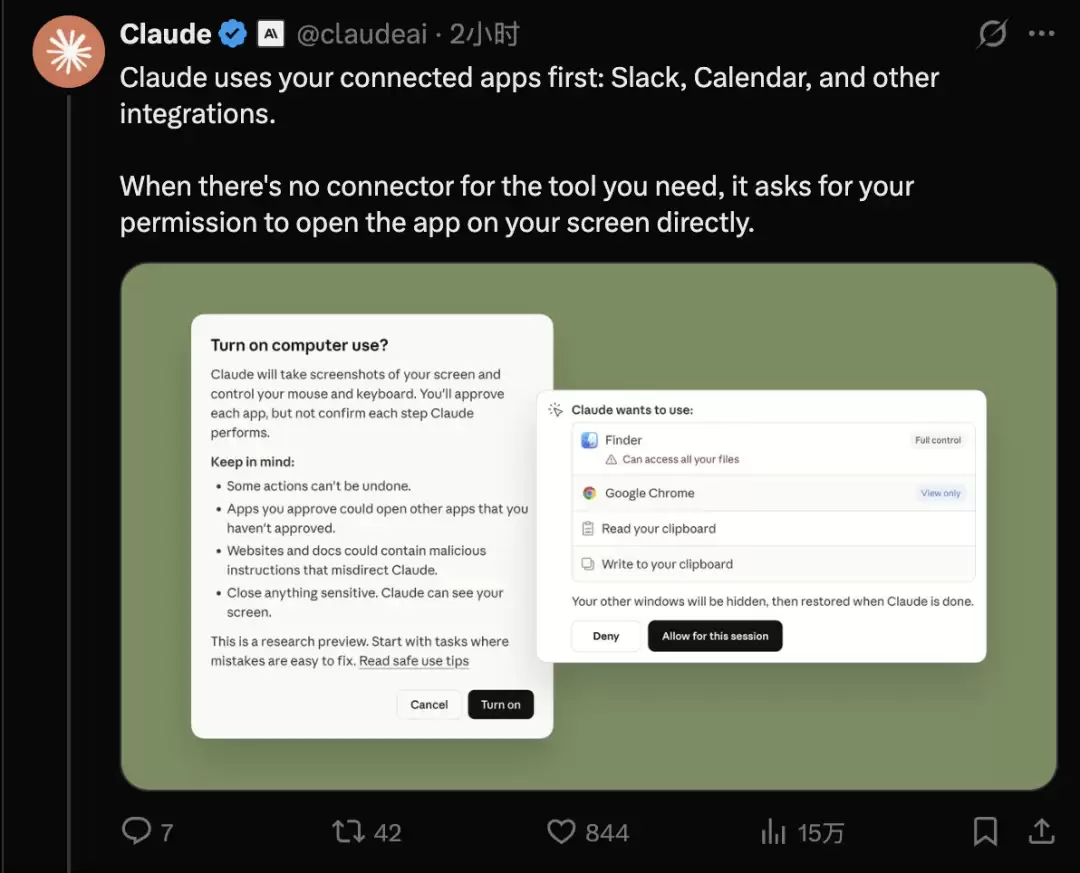Repost the tweet with retweet icon

tap(348, 831)
